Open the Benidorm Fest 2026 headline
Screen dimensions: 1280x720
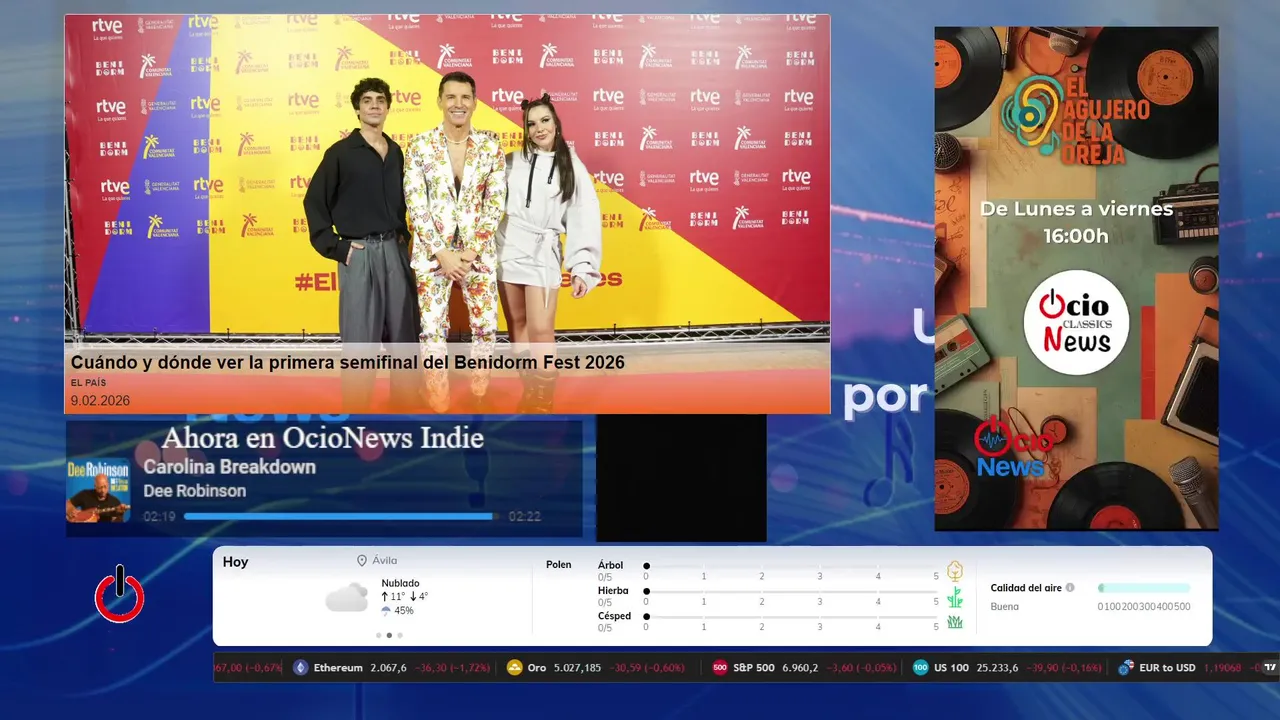click(x=347, y=362)
